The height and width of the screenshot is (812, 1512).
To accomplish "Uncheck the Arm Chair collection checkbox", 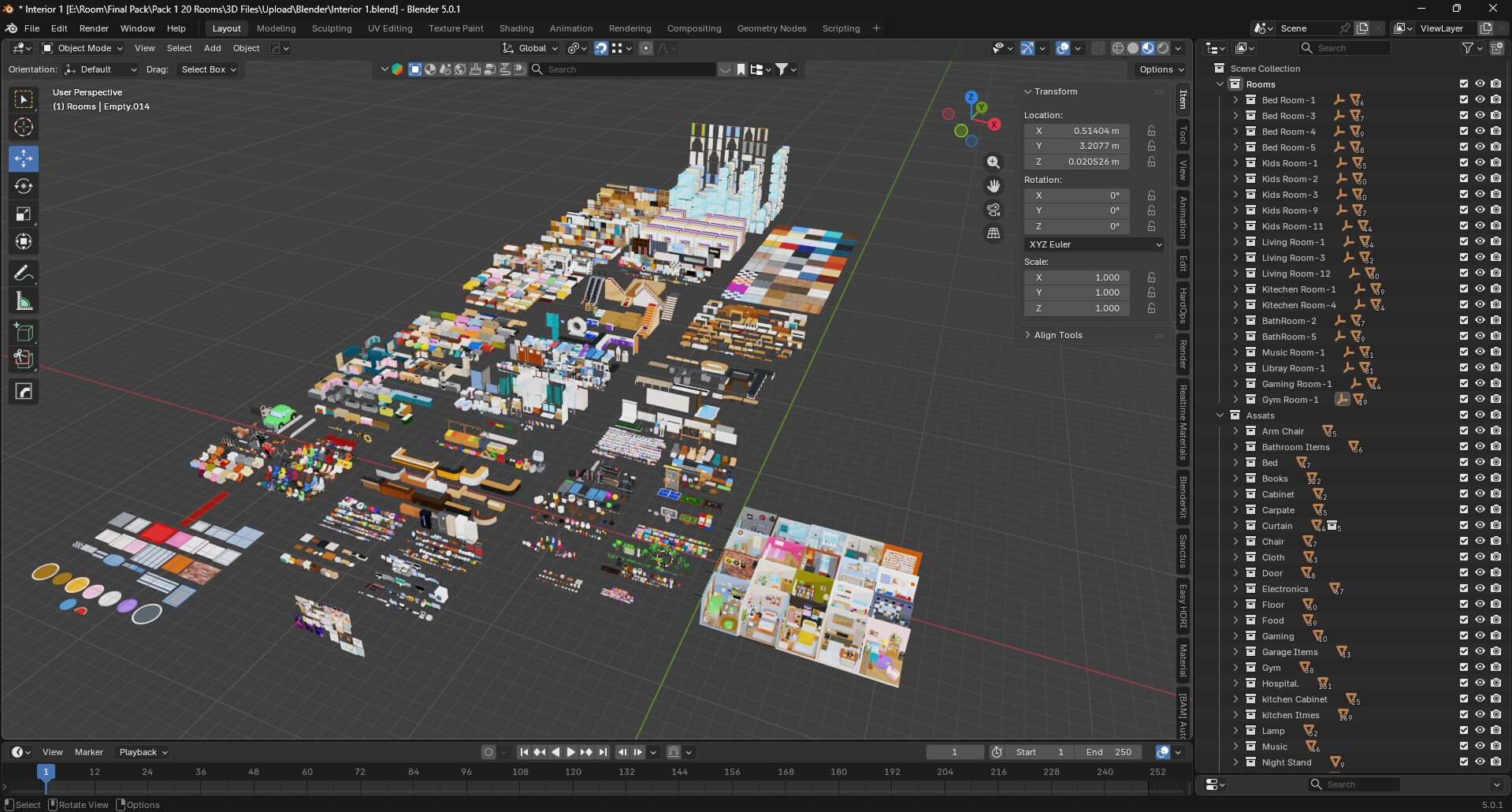I will (x=1464, y=431).
